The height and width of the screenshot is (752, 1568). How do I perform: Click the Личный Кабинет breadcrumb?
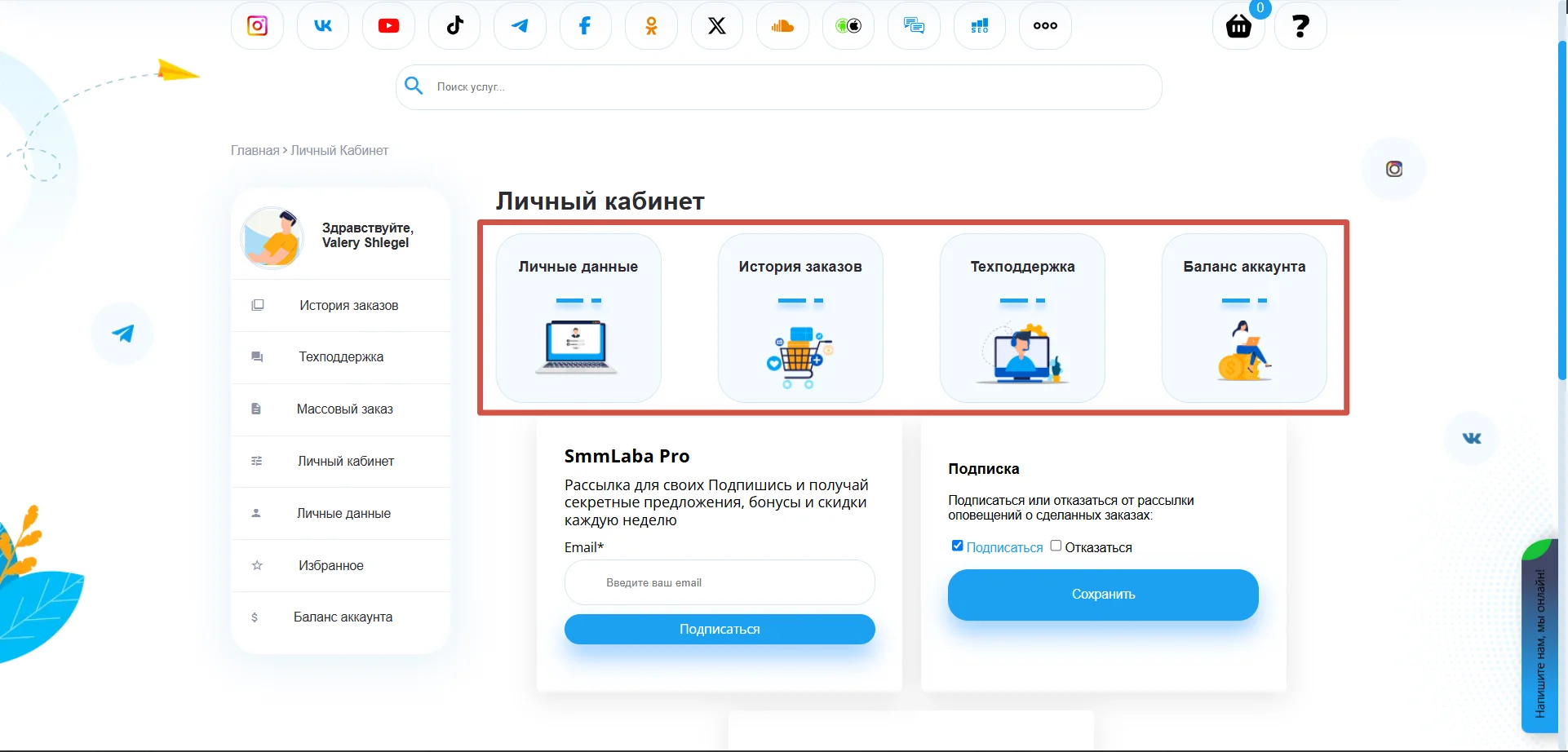[x=339, y=150]
